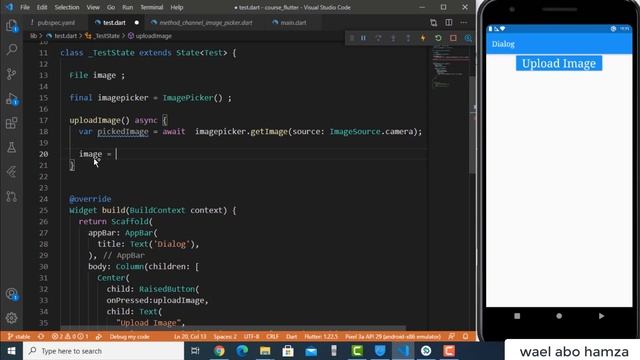Open the Run menu
Screen dimensions: 640x360
[127, 7]
